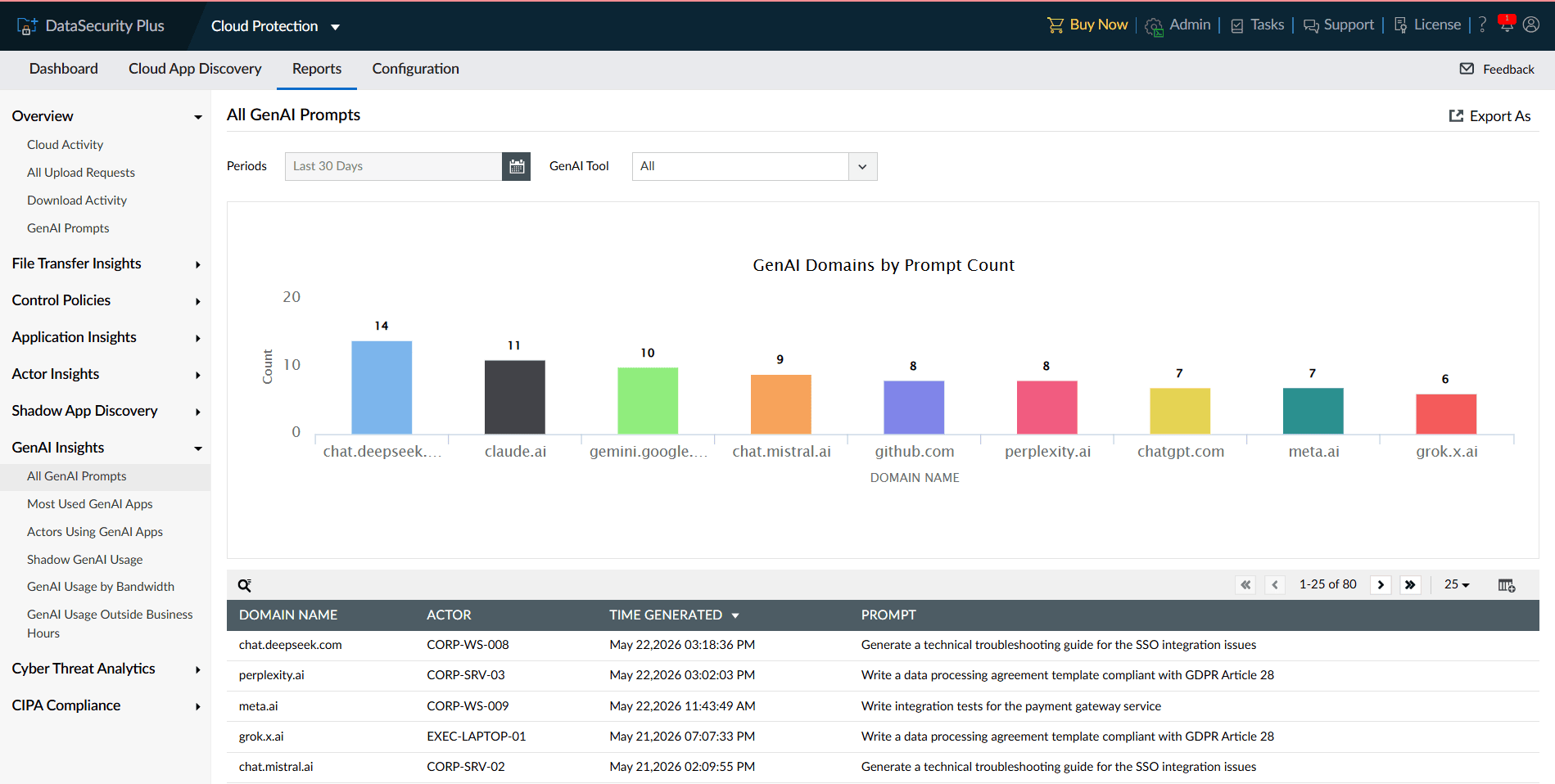Sort table by Actor column header
The width and height of the screenshot is (1555, 784).
[x=449, y=615]
